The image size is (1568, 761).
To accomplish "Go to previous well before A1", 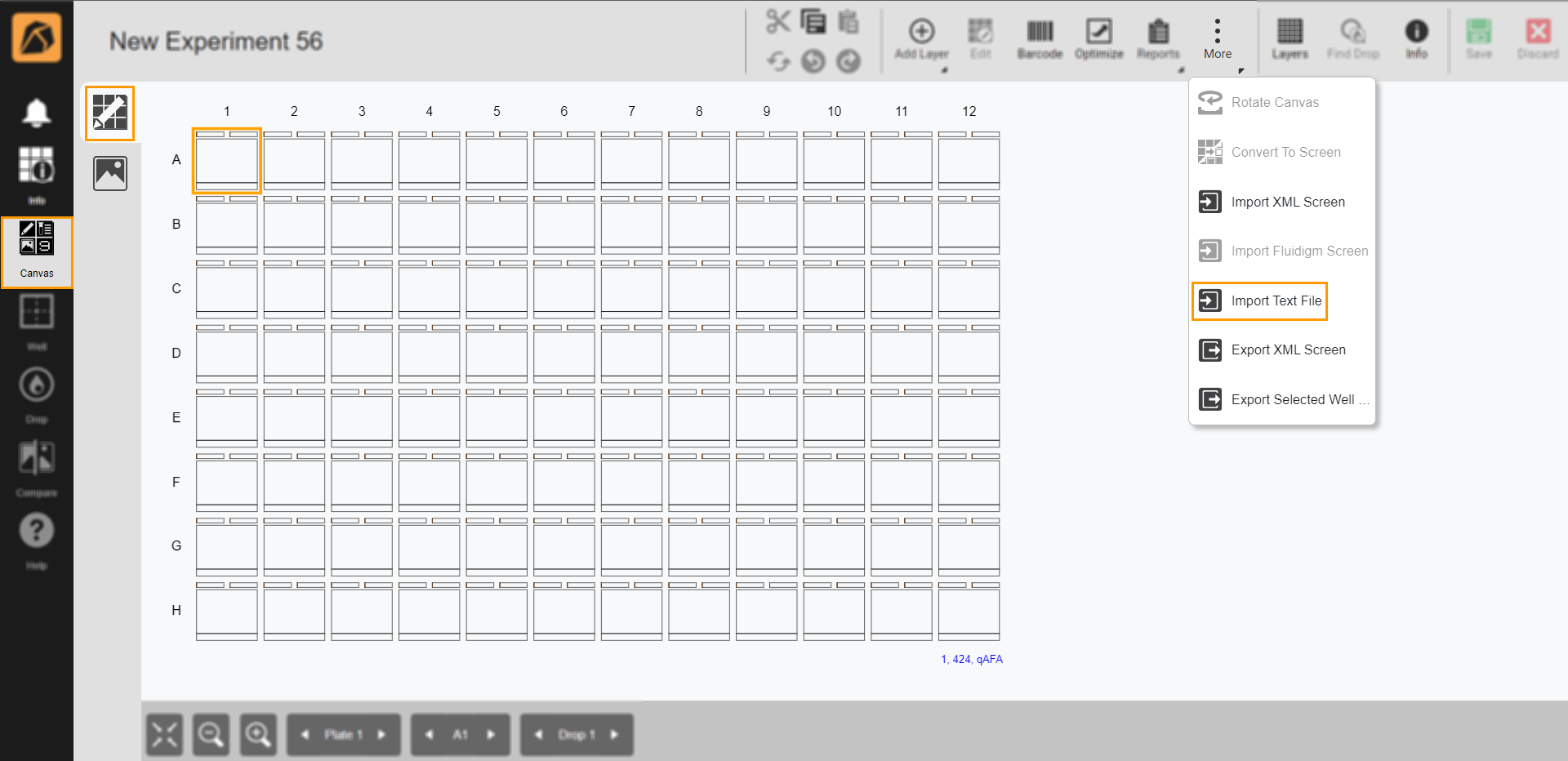I will click(430, 735).
